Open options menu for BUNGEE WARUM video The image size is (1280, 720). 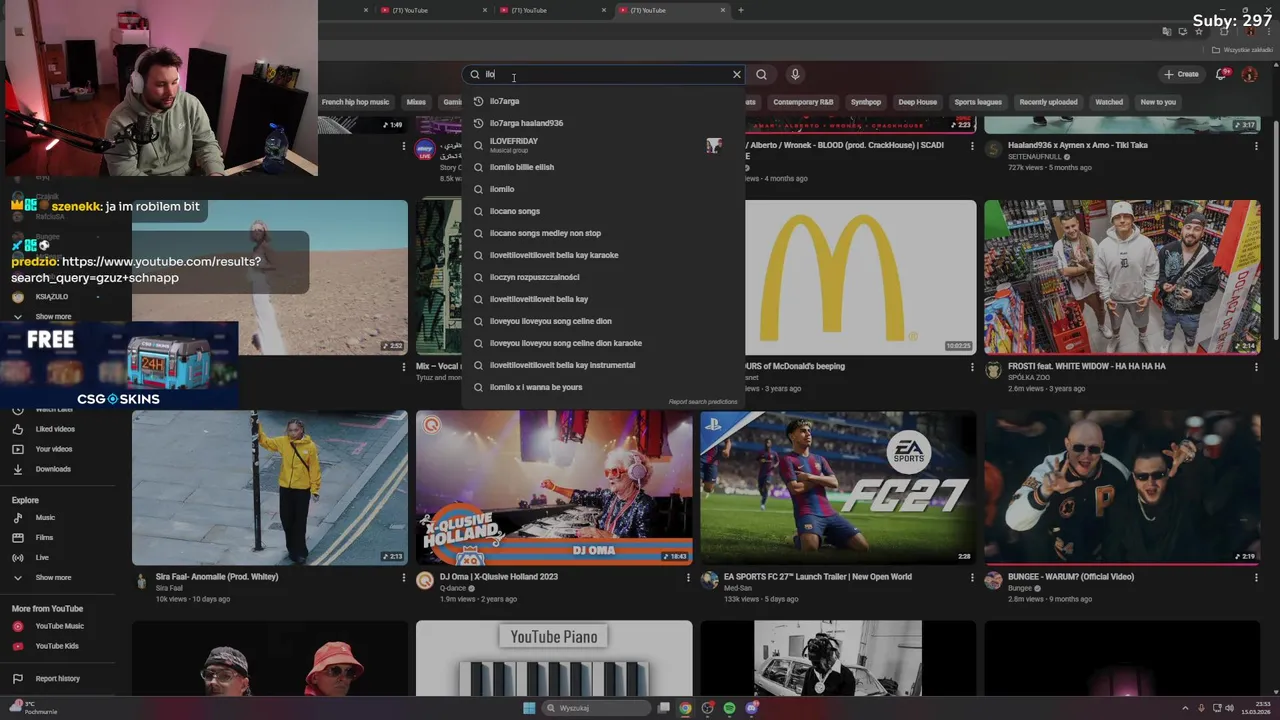[1256, 578]
